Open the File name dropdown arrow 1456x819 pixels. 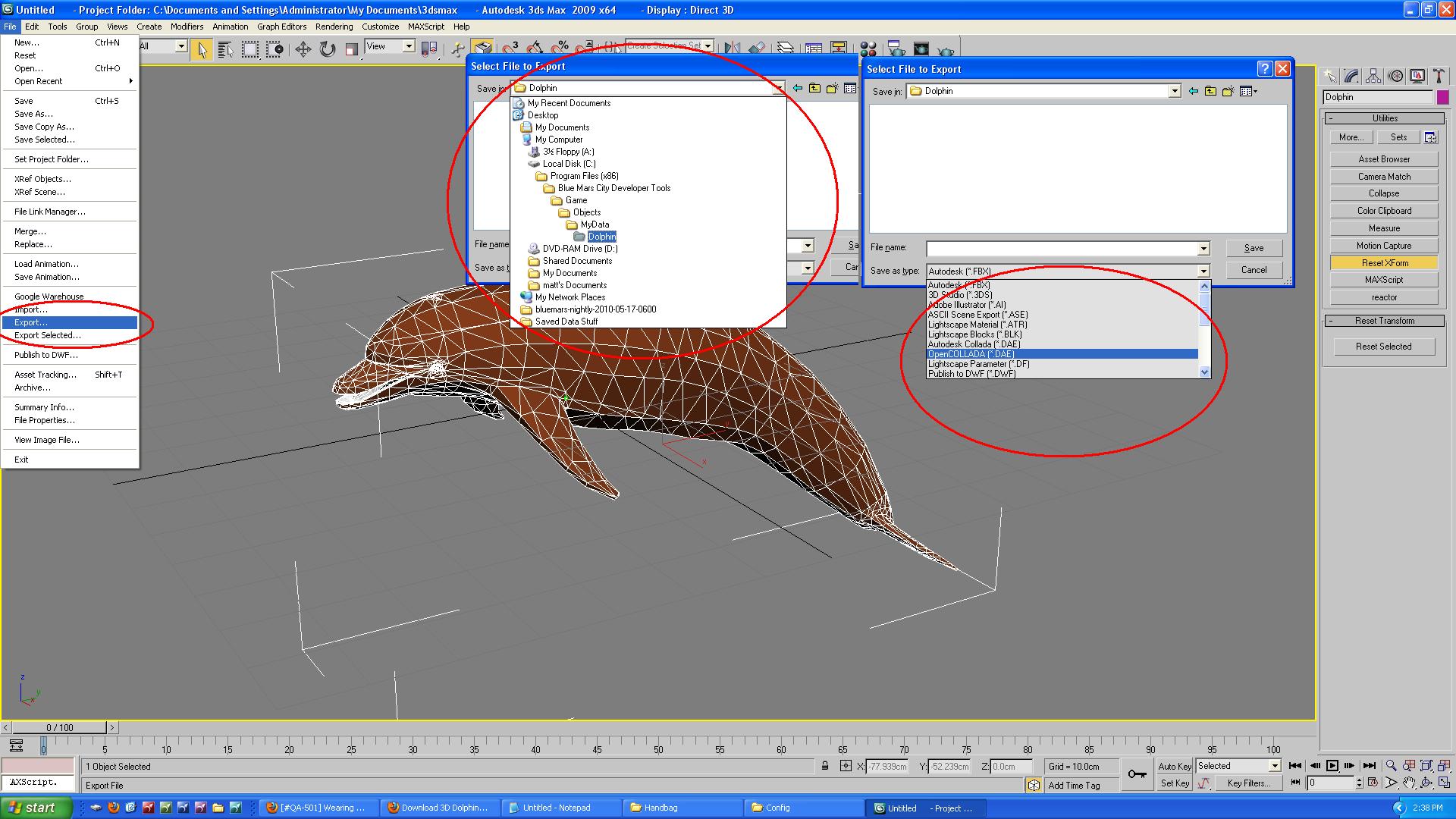click(x=1203, y=249)
